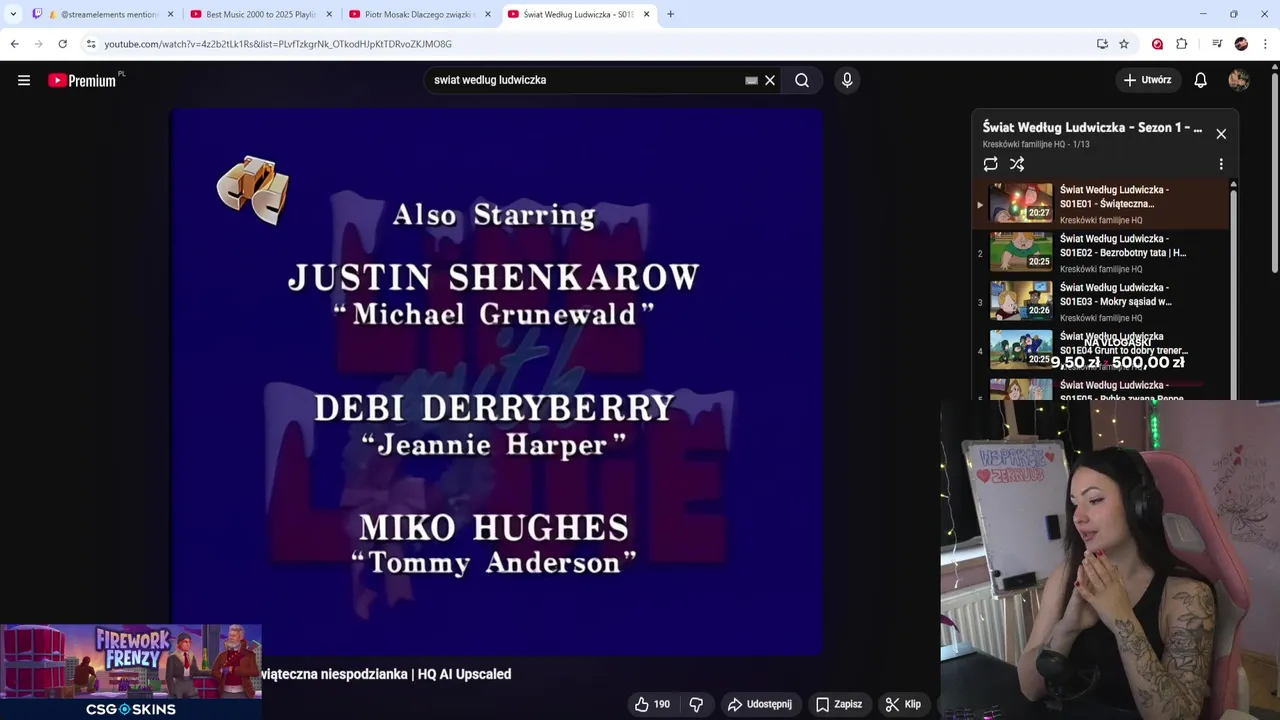Play S01E02 Bezrobotny tata thumbnail
The image size is (1280, 720).
(1021, 251)
